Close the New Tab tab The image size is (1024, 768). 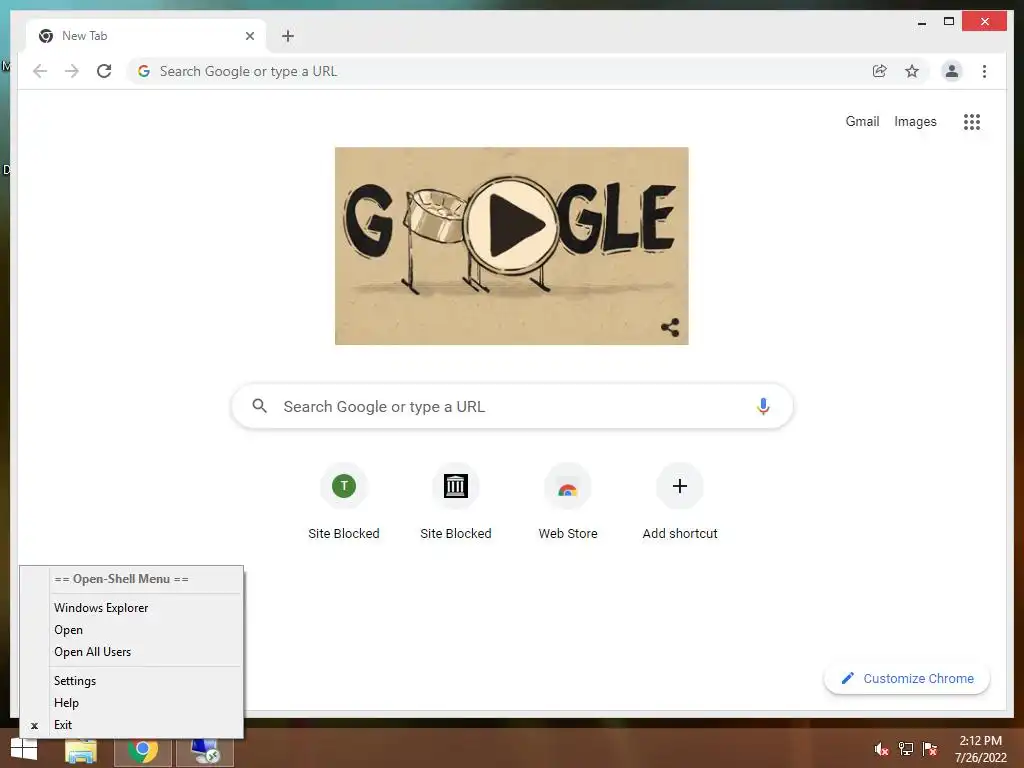(249, 36)
